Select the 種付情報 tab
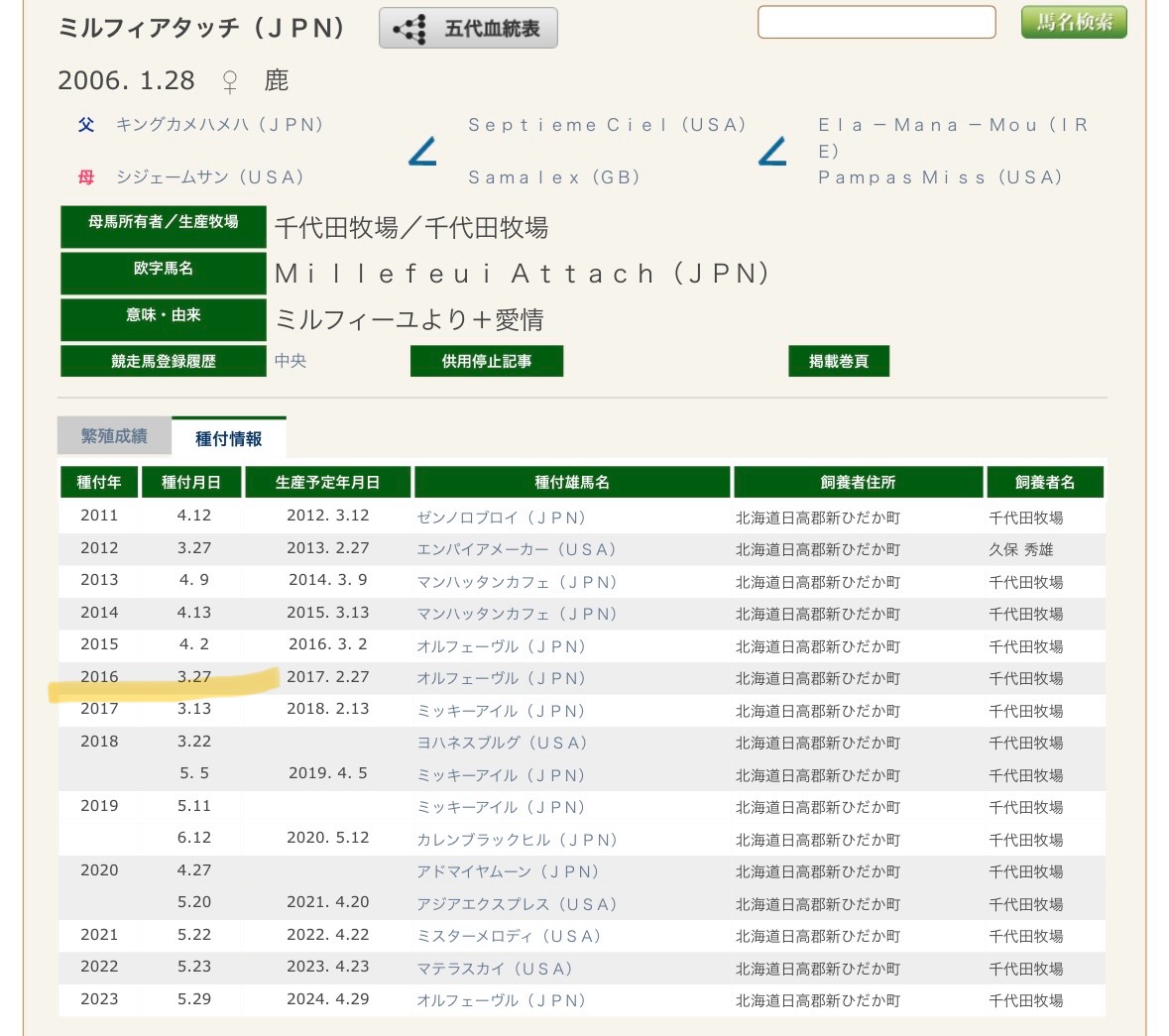 [229, 438]
